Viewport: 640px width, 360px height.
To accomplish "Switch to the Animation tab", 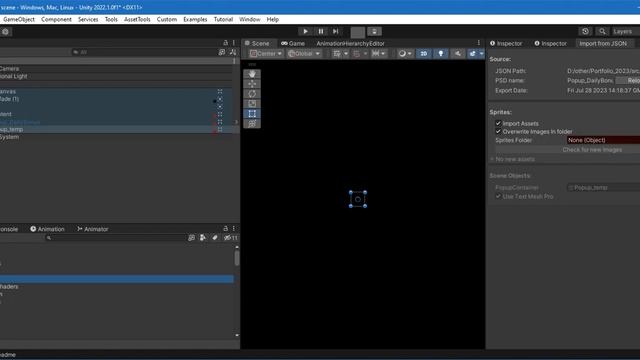I will (x=47, y=229).
